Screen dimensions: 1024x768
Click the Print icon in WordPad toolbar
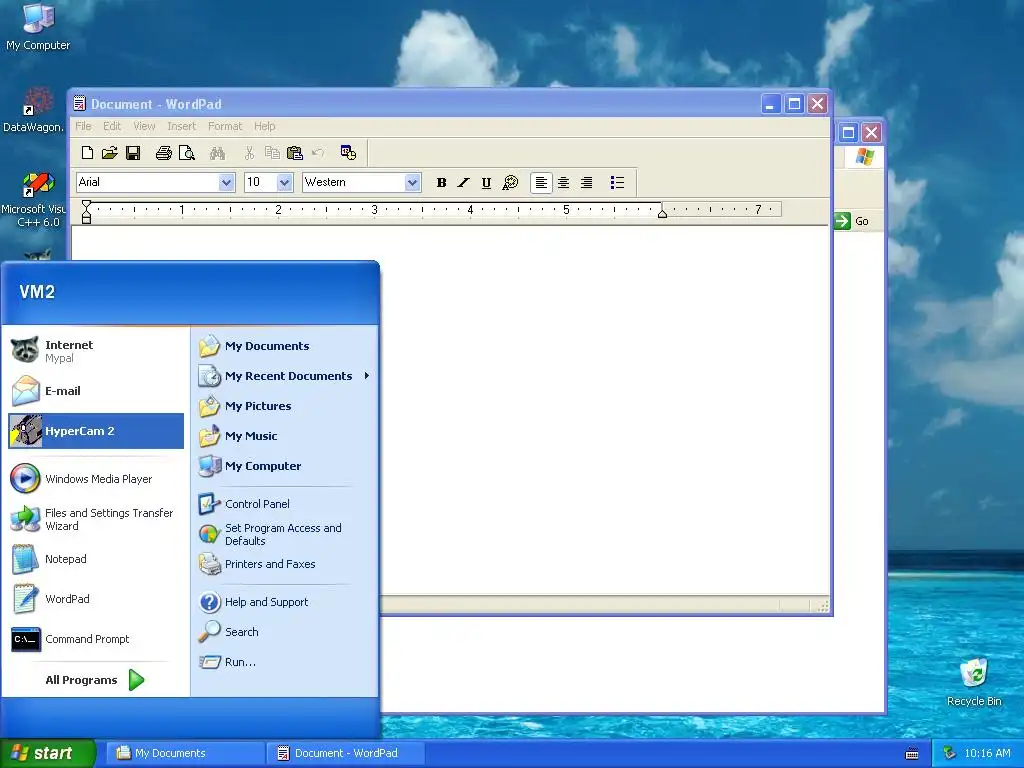click(x=163, y=153)
